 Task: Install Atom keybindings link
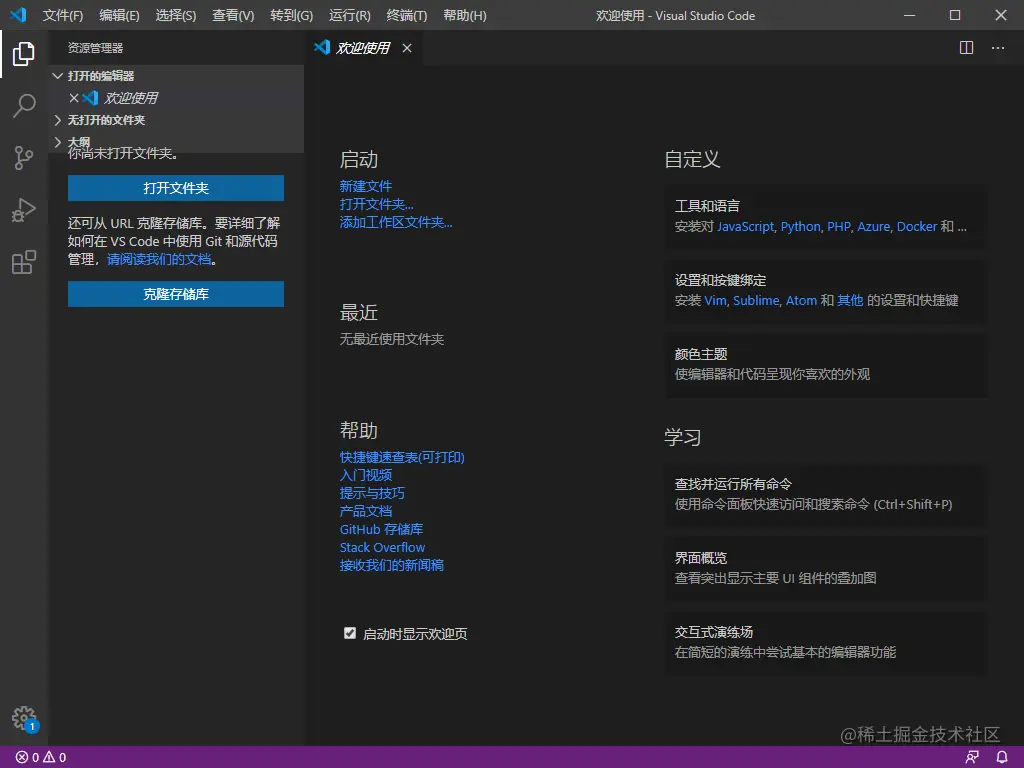(801, 300)
